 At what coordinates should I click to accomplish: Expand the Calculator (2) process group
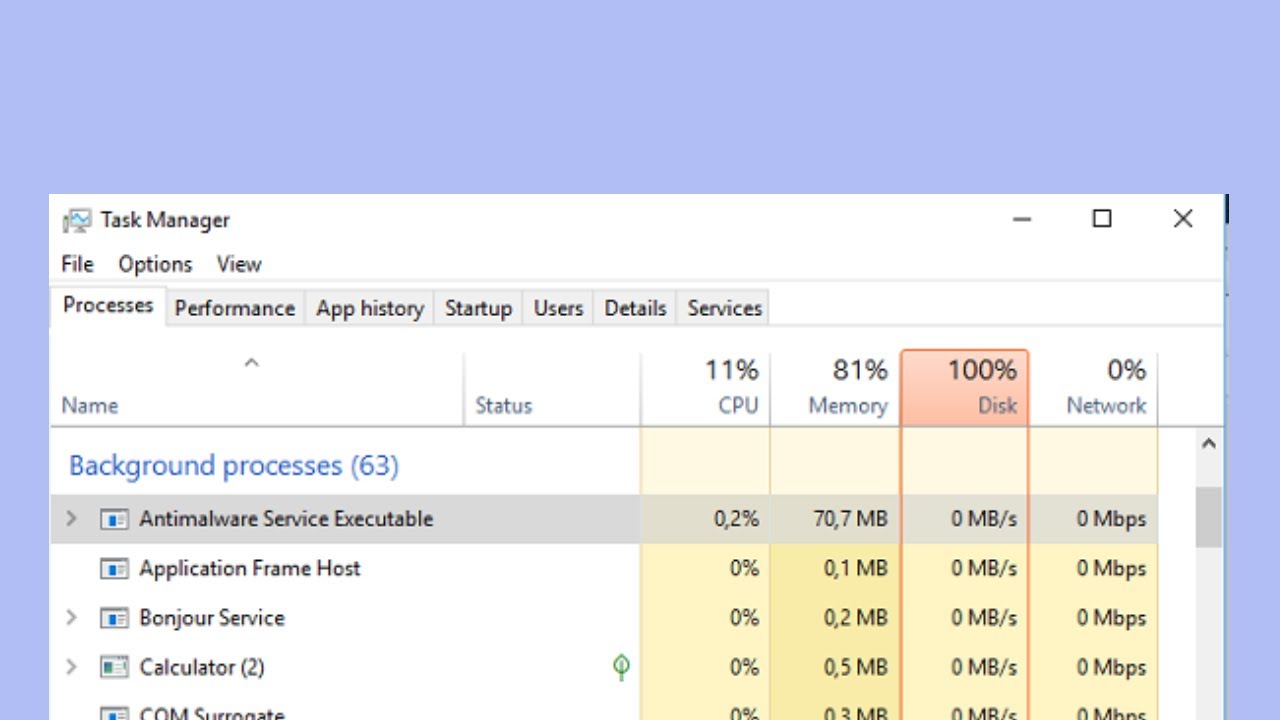71,667
